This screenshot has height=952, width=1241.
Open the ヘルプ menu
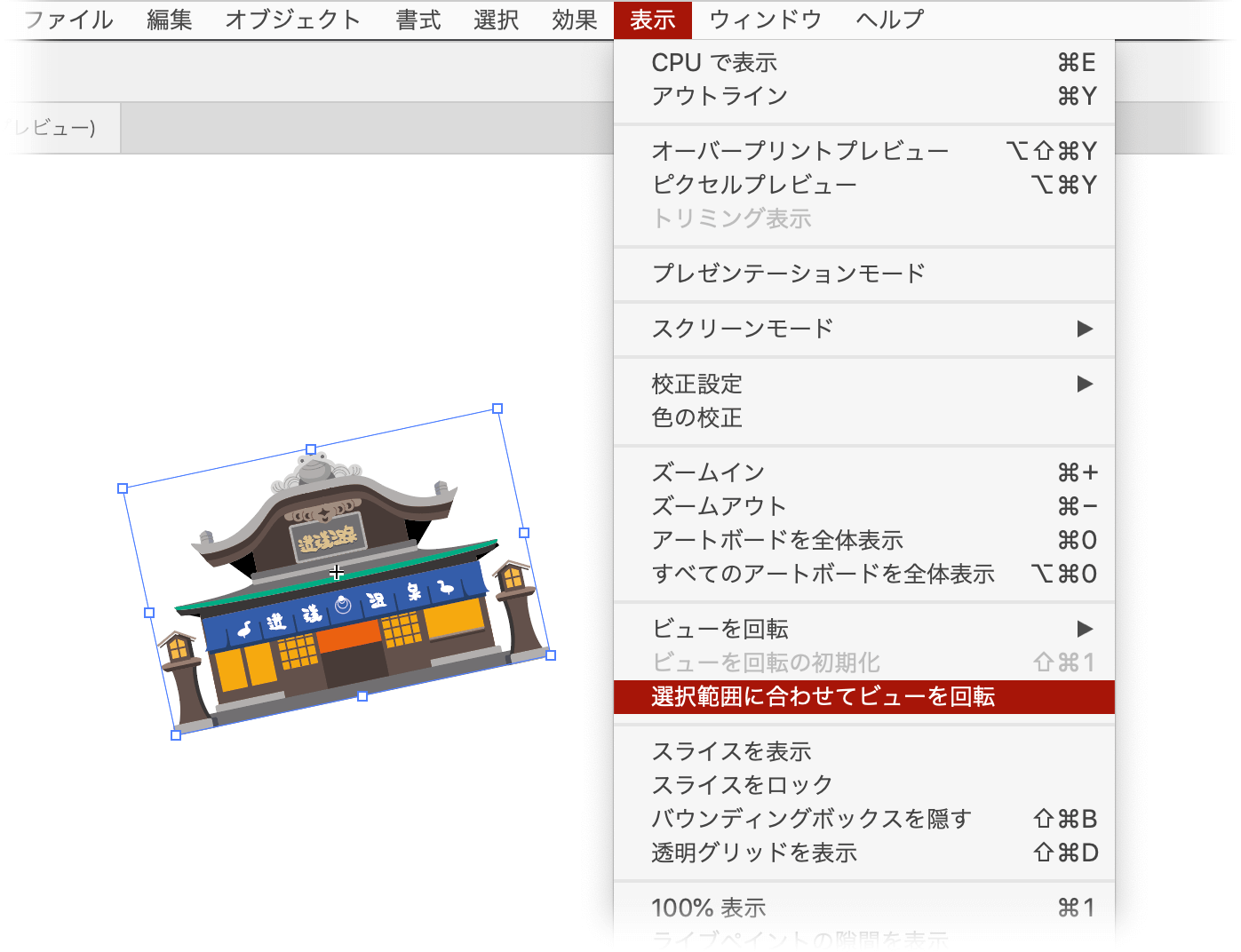[890, 20]
